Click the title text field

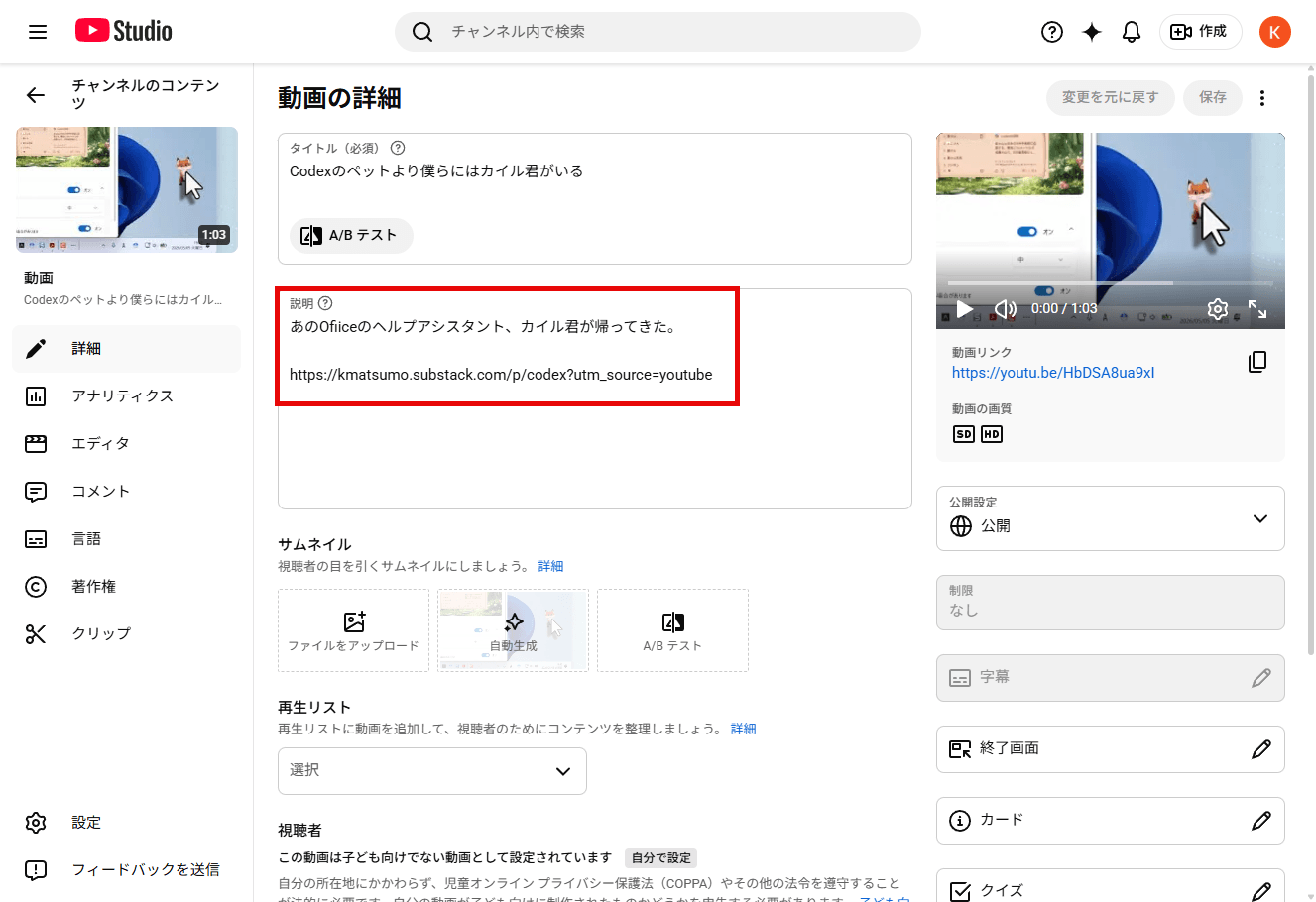point(594,171)
